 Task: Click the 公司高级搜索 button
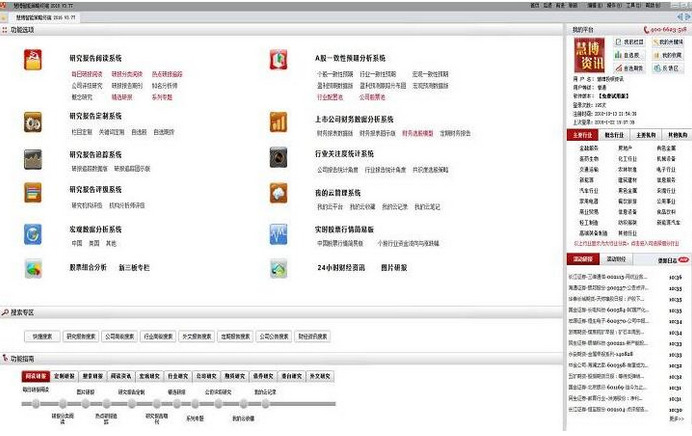click(119, 336)
